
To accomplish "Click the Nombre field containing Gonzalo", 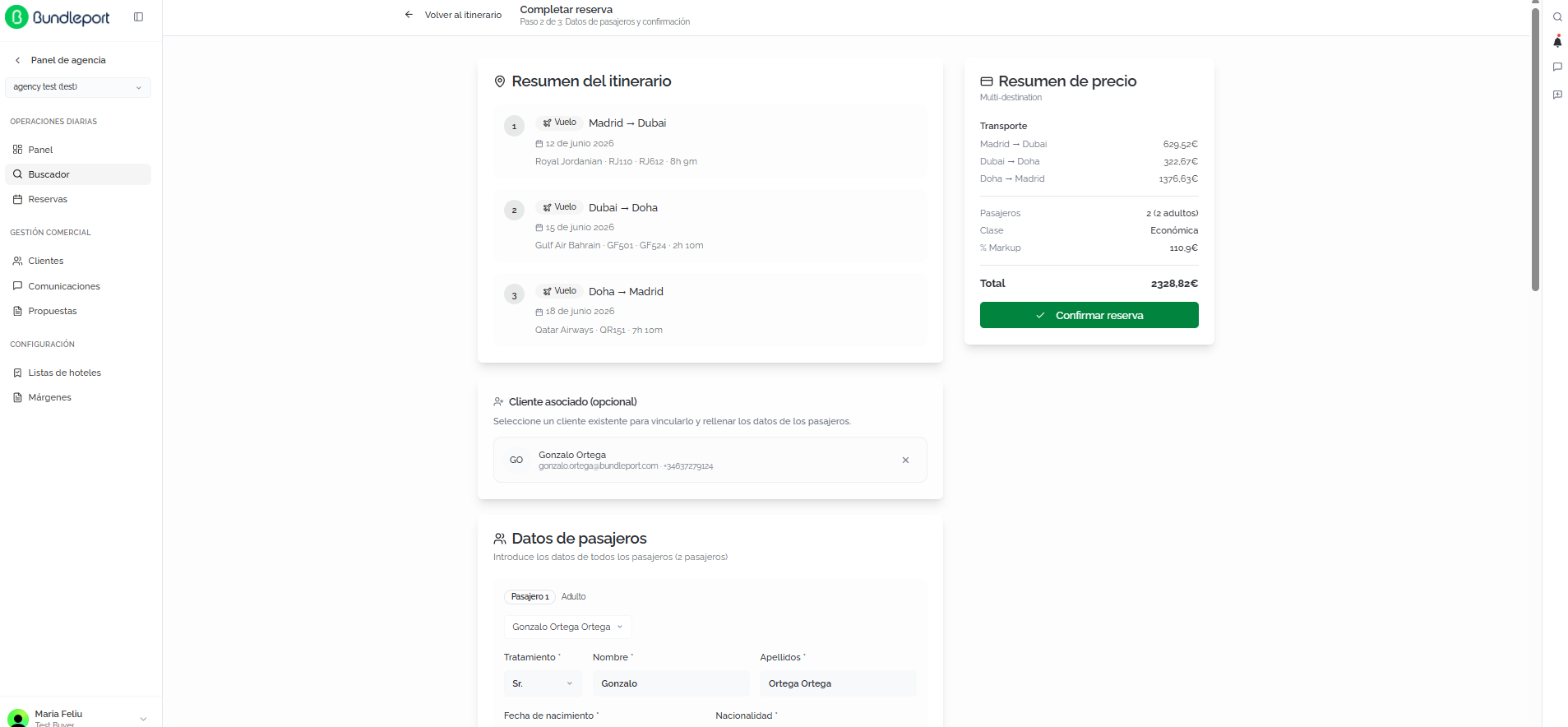I will coord(671,683).
